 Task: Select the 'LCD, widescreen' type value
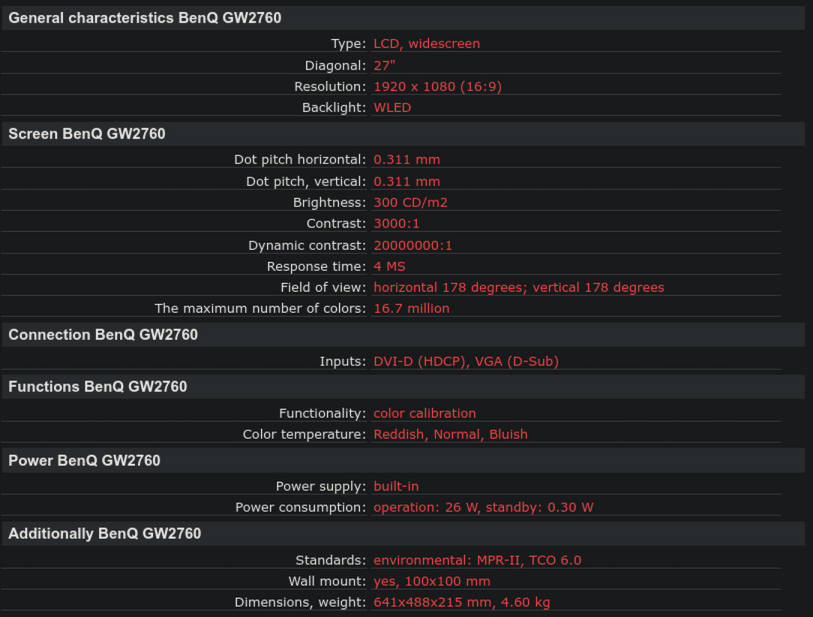coord(427,44)
